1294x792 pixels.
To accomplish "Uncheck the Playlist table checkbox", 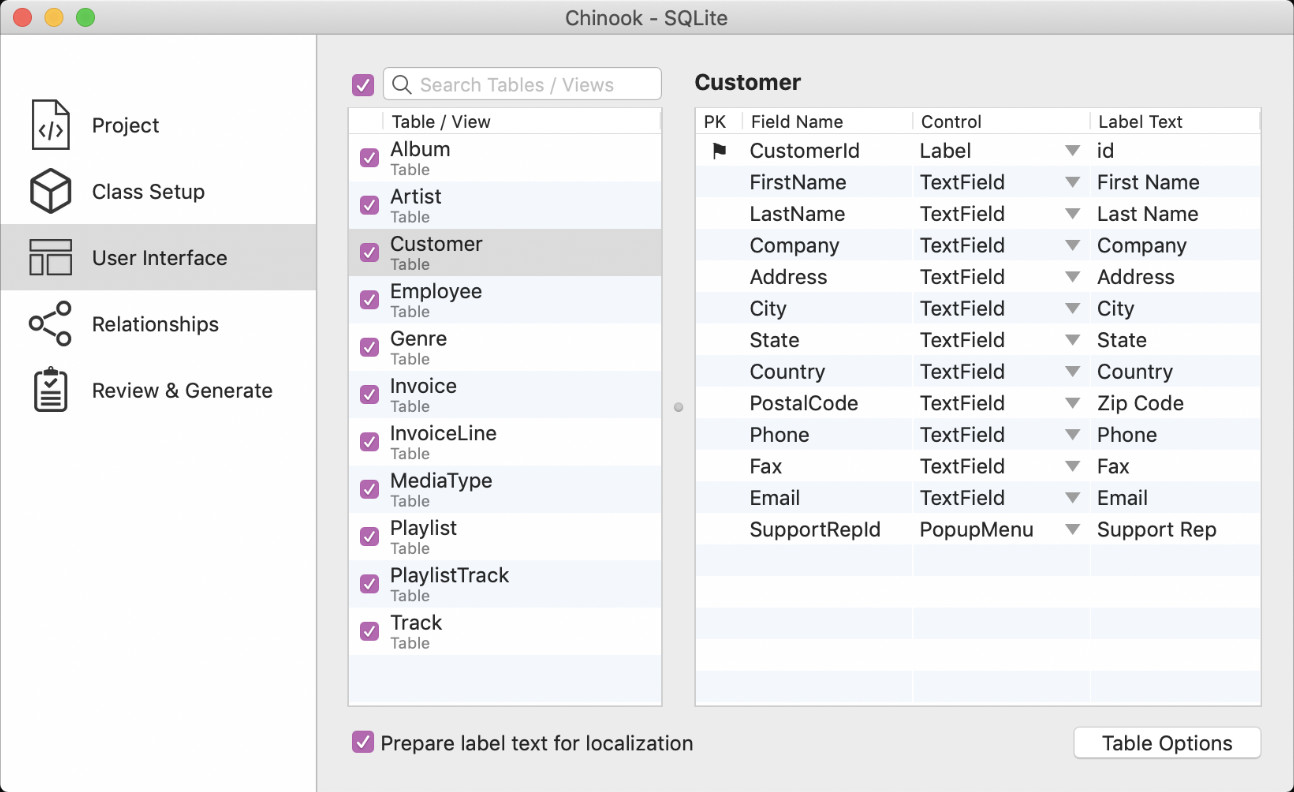I will (x=370, y=536).
